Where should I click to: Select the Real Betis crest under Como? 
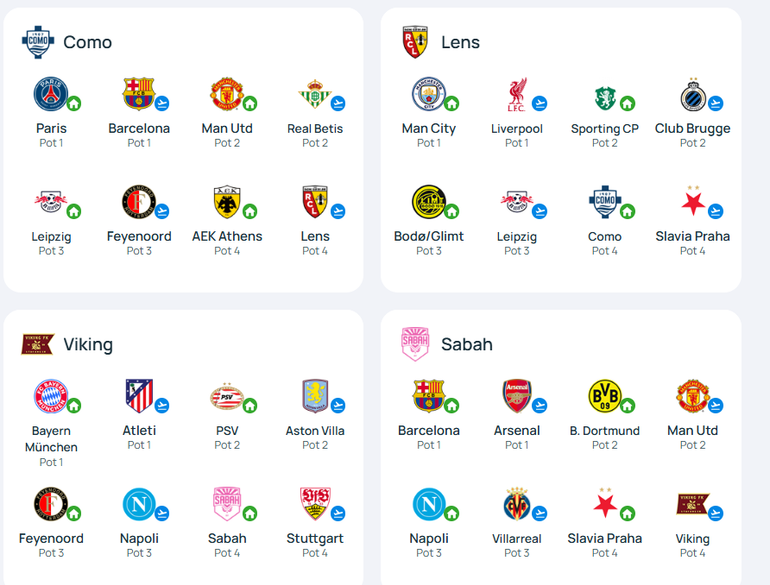click(x=315, y=94)
